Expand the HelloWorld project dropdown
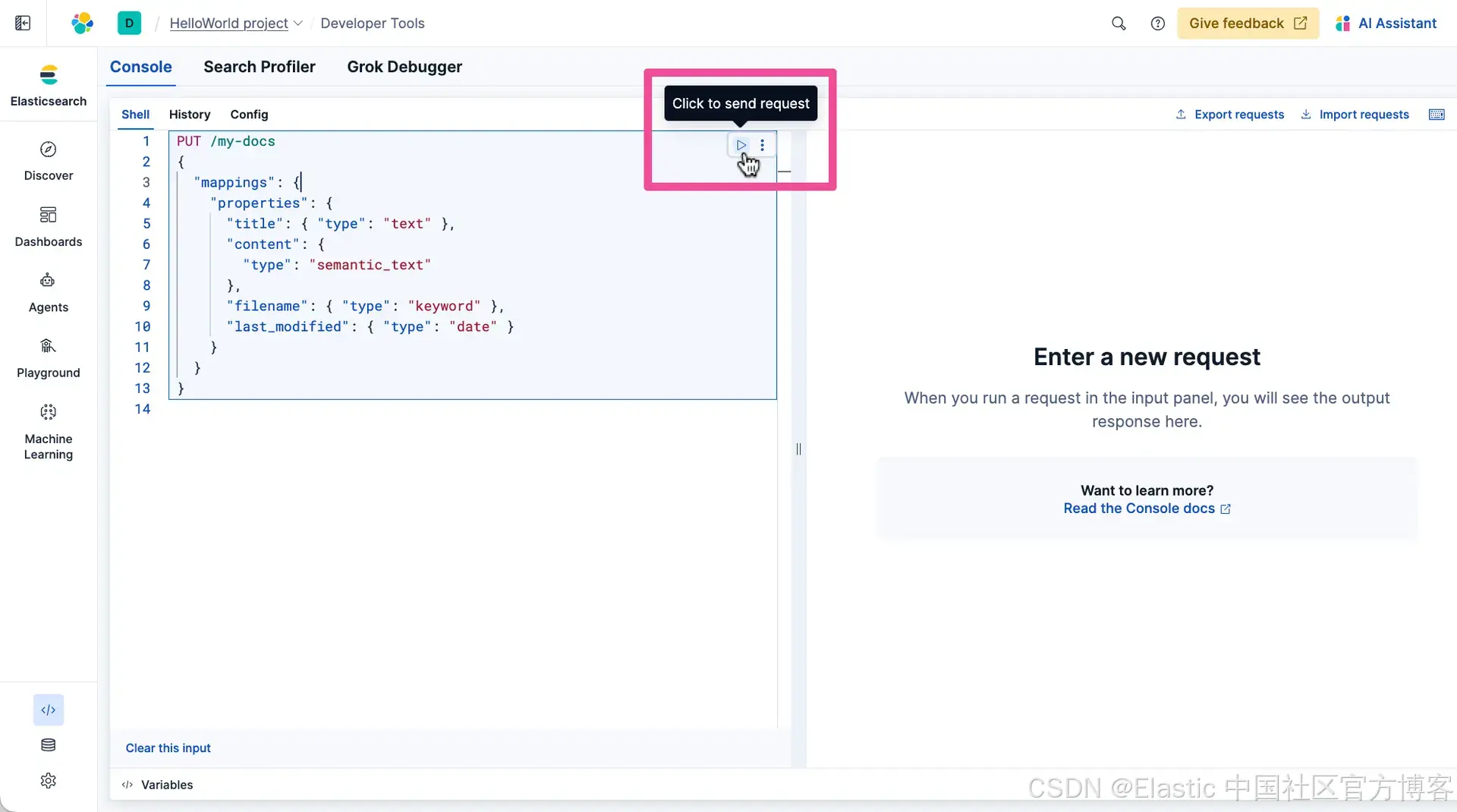Viewport: 1457px width, 812px height. 235,24
